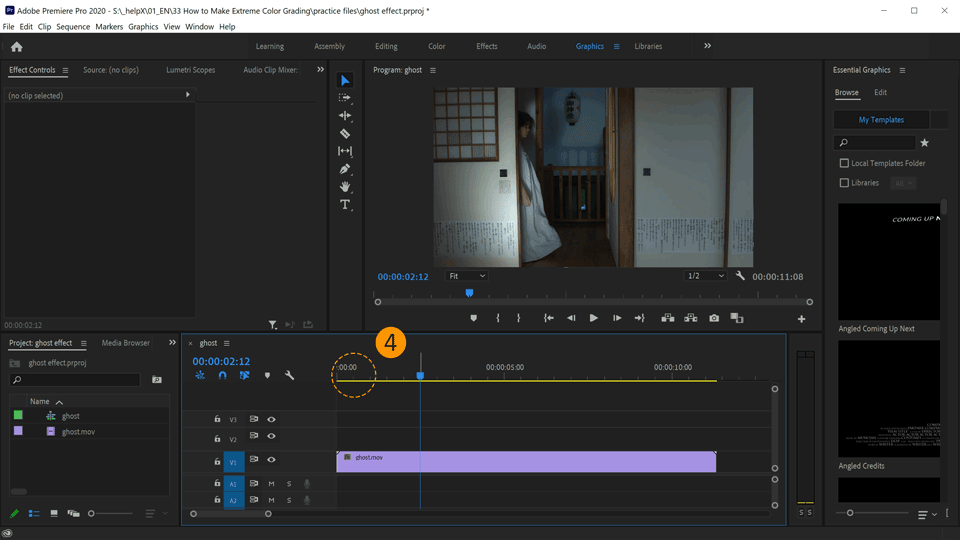This screenshot has height=540, width=960.
Task: Check the Libraries checkbox
Action: click(x=844, y=183)
